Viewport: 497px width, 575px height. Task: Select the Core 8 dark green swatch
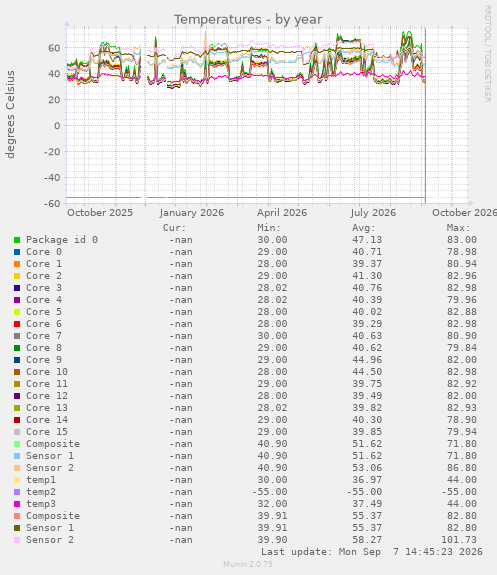coord(17,348)
